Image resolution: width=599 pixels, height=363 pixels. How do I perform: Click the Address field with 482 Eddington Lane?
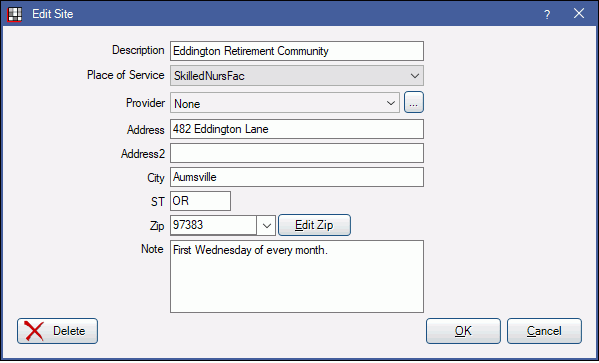[x=297, y=129]
